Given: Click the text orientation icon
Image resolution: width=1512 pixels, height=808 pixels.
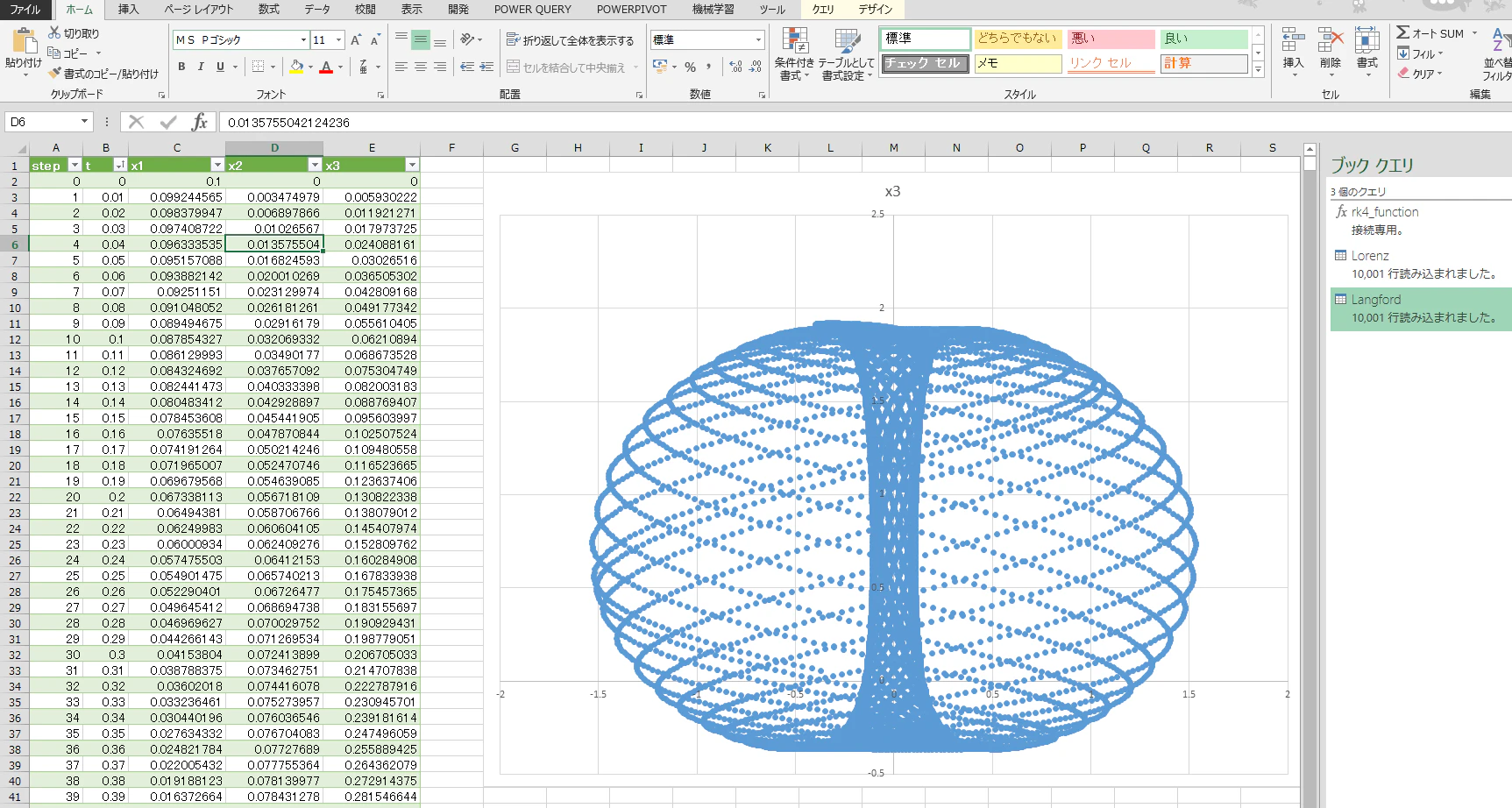Looking at the screenshot, I should tap(468, 39).
